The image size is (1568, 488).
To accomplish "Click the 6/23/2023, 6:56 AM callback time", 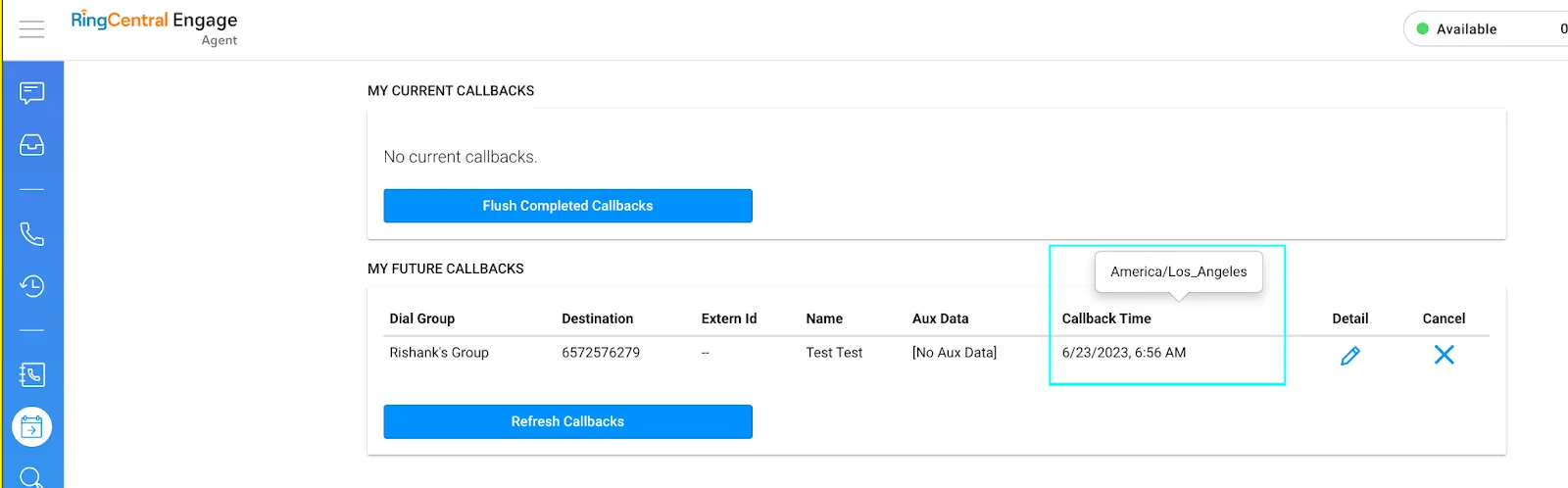I will (1123, 353).
